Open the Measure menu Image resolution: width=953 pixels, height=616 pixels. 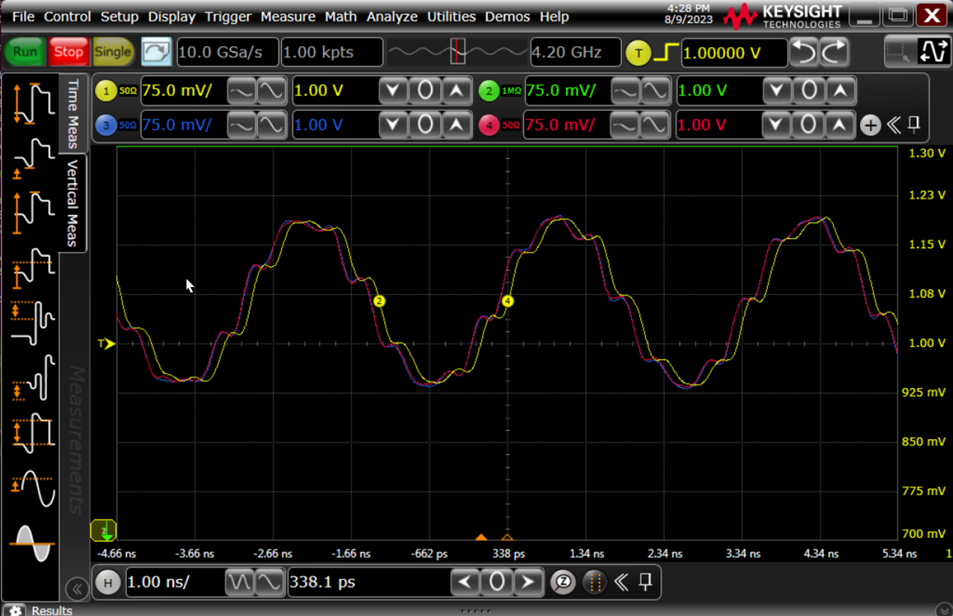click(x=288, y=16)
